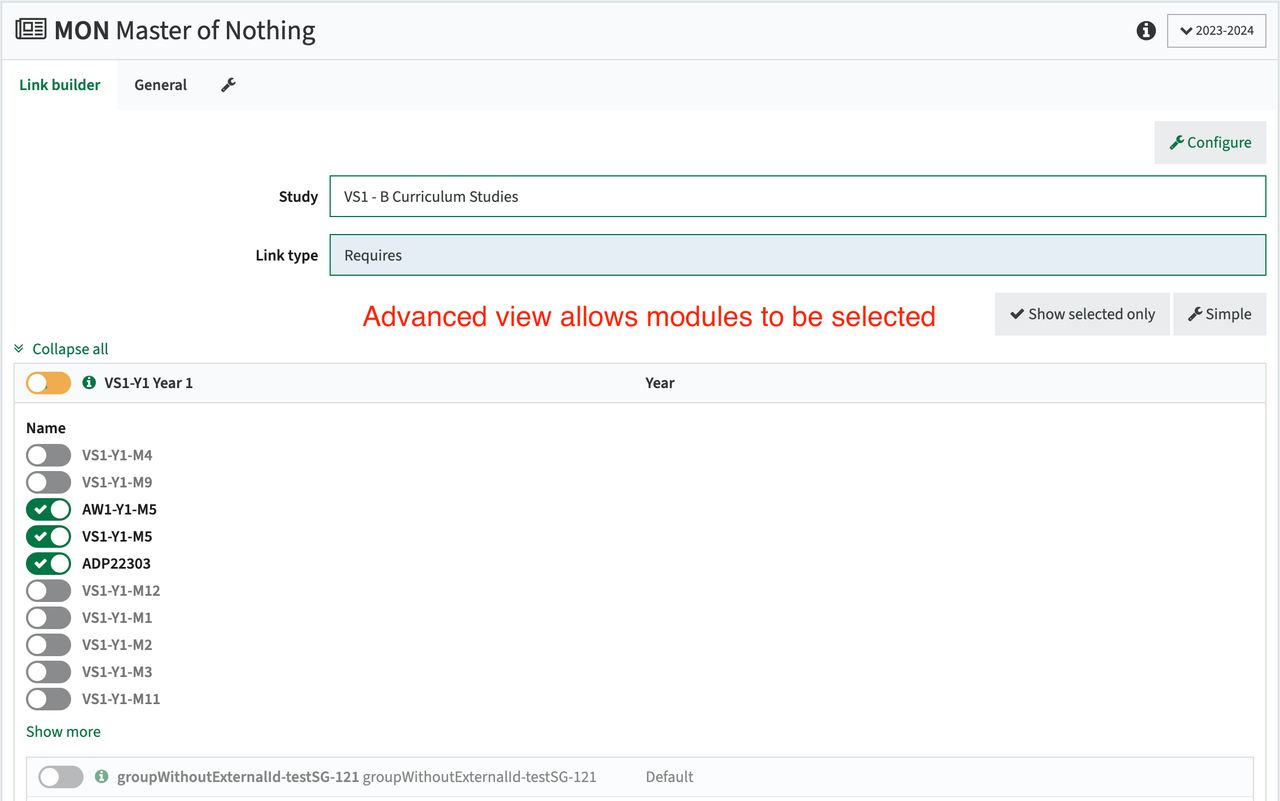Click the Default type label
Image resolution: width=1280 pixels, height=801 pixels.
[669, 776]
